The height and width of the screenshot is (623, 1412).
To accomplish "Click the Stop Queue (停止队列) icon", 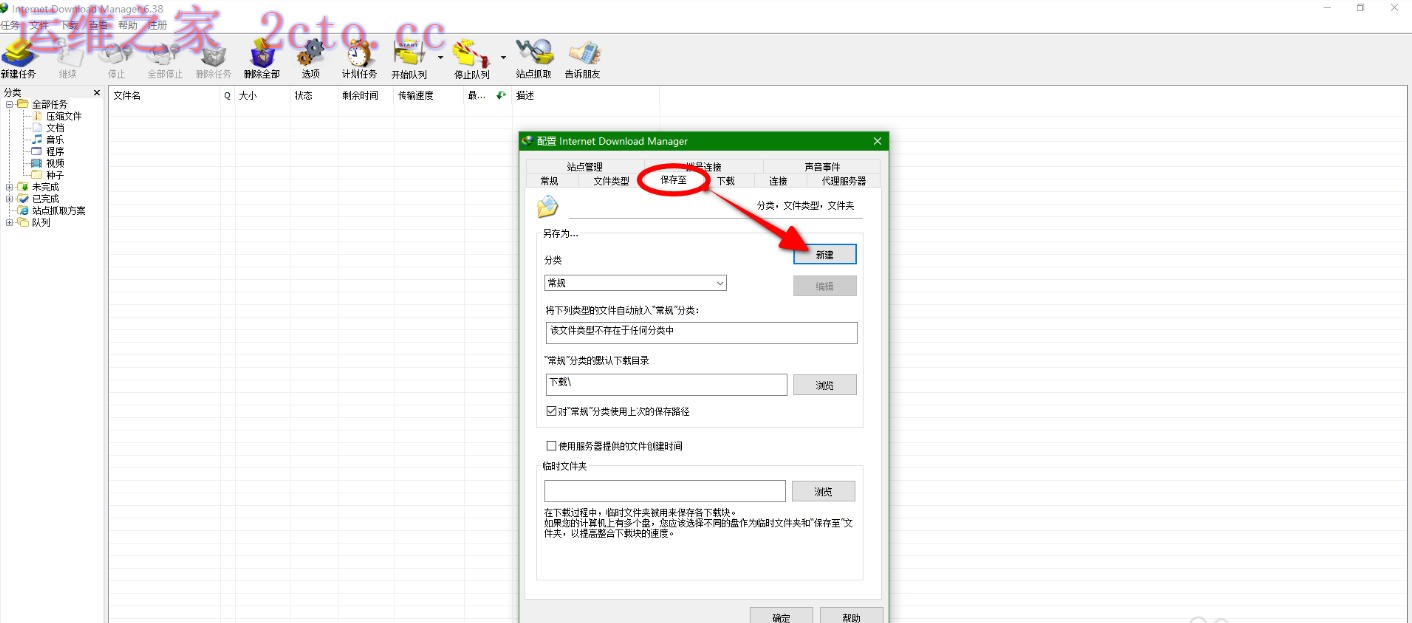I will tap(471, 58).
